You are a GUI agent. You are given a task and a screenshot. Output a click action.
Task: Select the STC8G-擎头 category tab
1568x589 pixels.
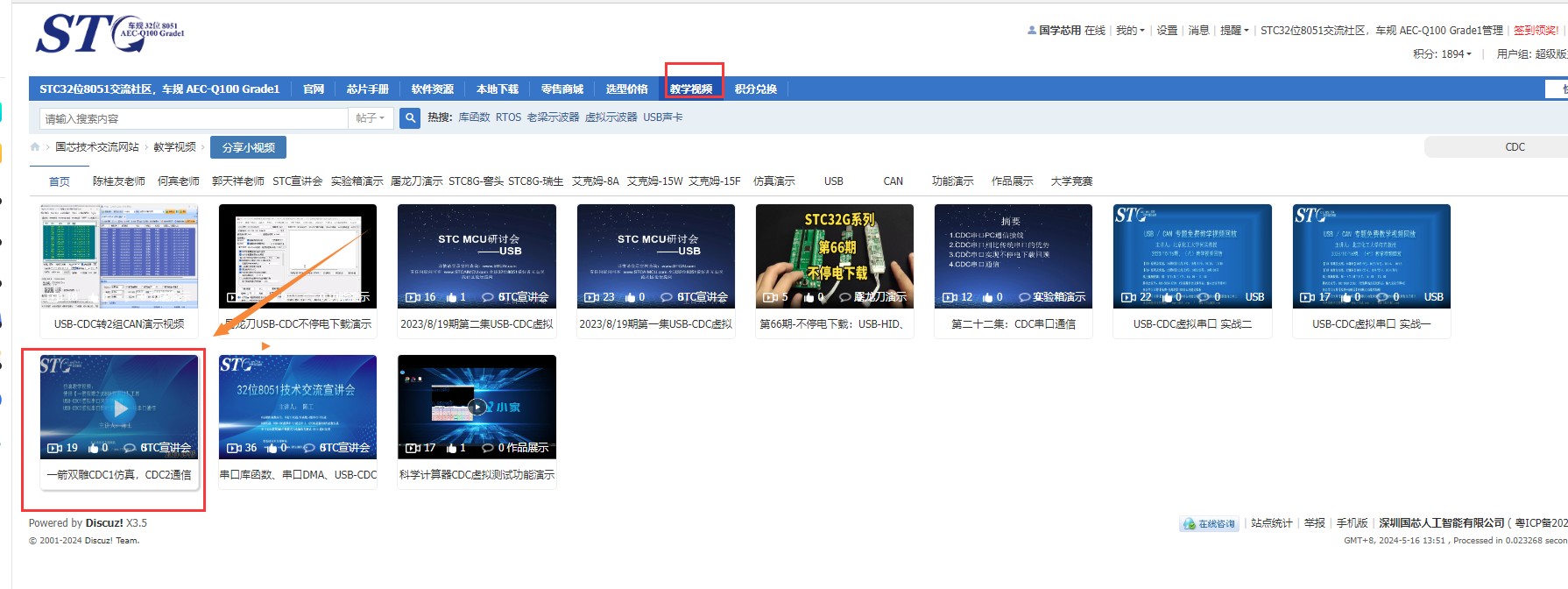[x=477, y=181]
